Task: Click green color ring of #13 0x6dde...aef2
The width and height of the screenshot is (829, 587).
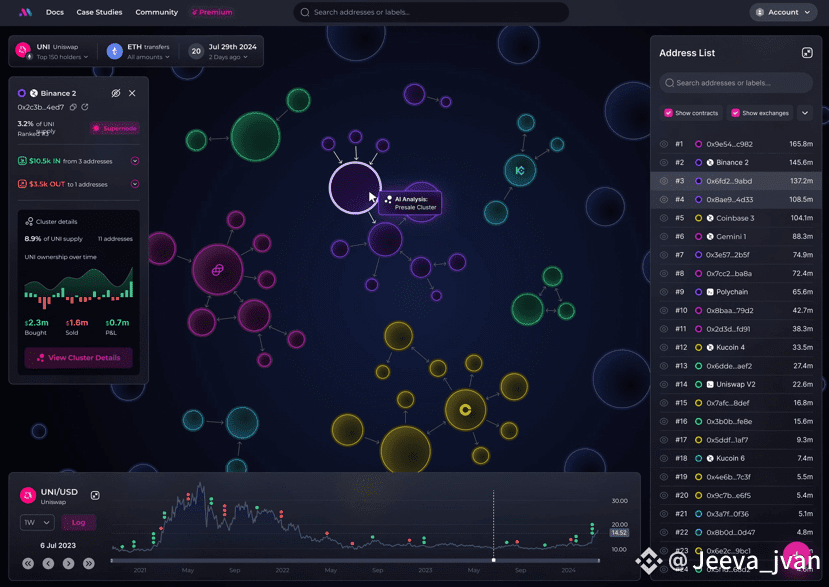Action: click(698, 366)
